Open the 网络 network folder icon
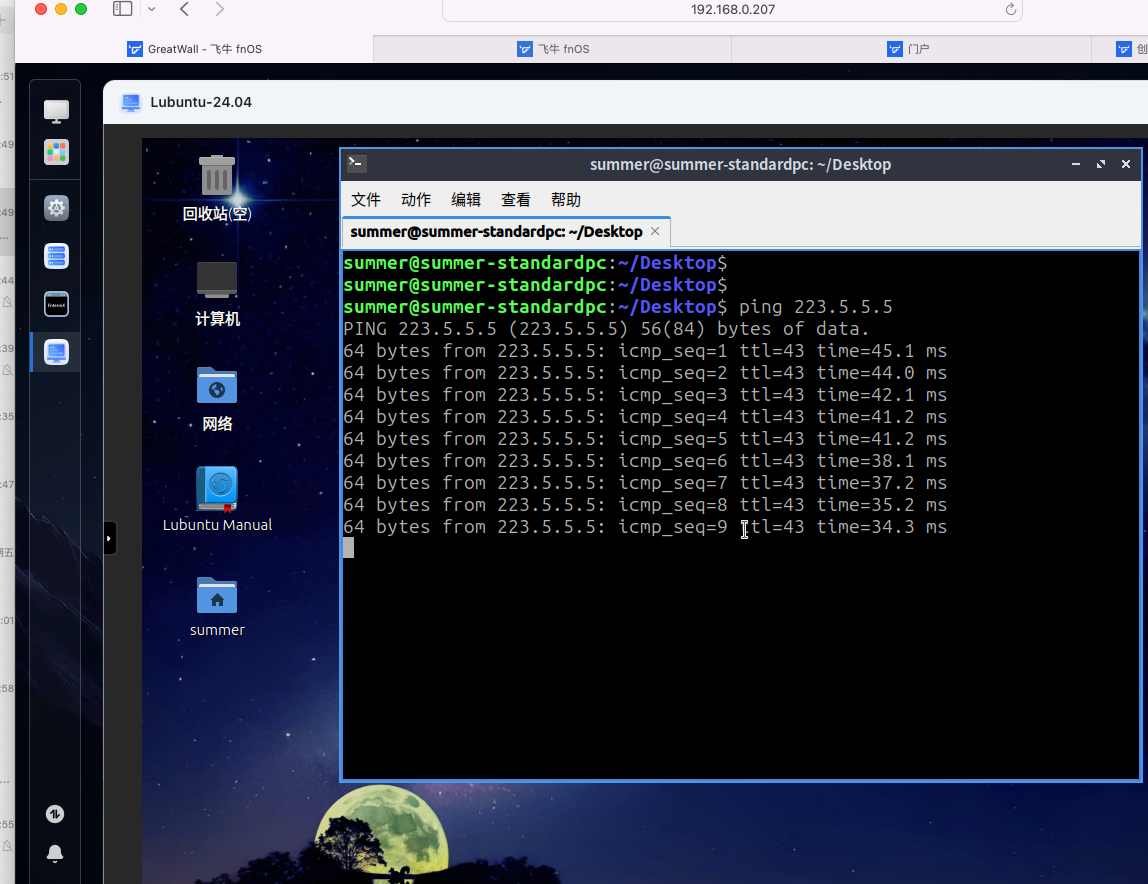The width and height of the screenshot is (1148, 884). tap(217, 386)
